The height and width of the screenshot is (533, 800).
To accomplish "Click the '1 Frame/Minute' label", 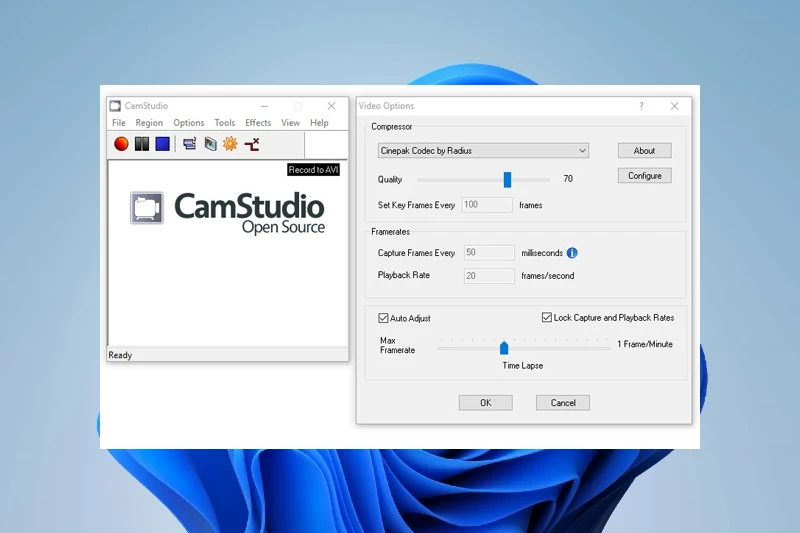I will pyautogui.click(x=645, y=344).
